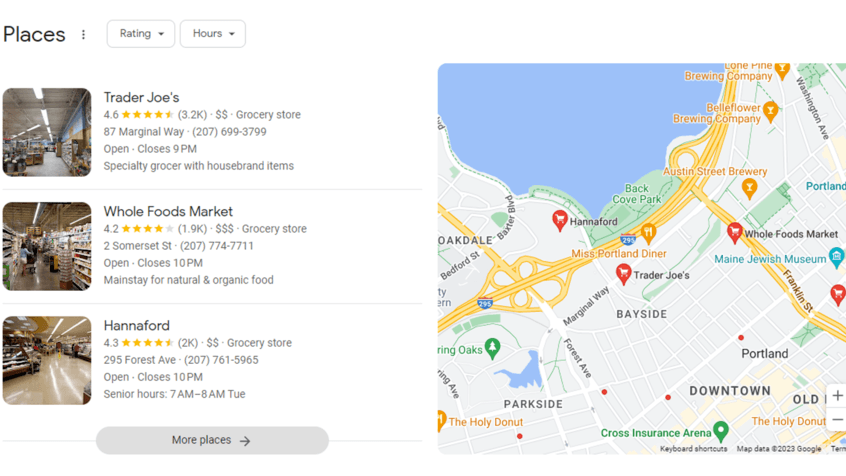Open the Trader Joe's listing title
Screen dimensions: 846x476
(141, 97)
